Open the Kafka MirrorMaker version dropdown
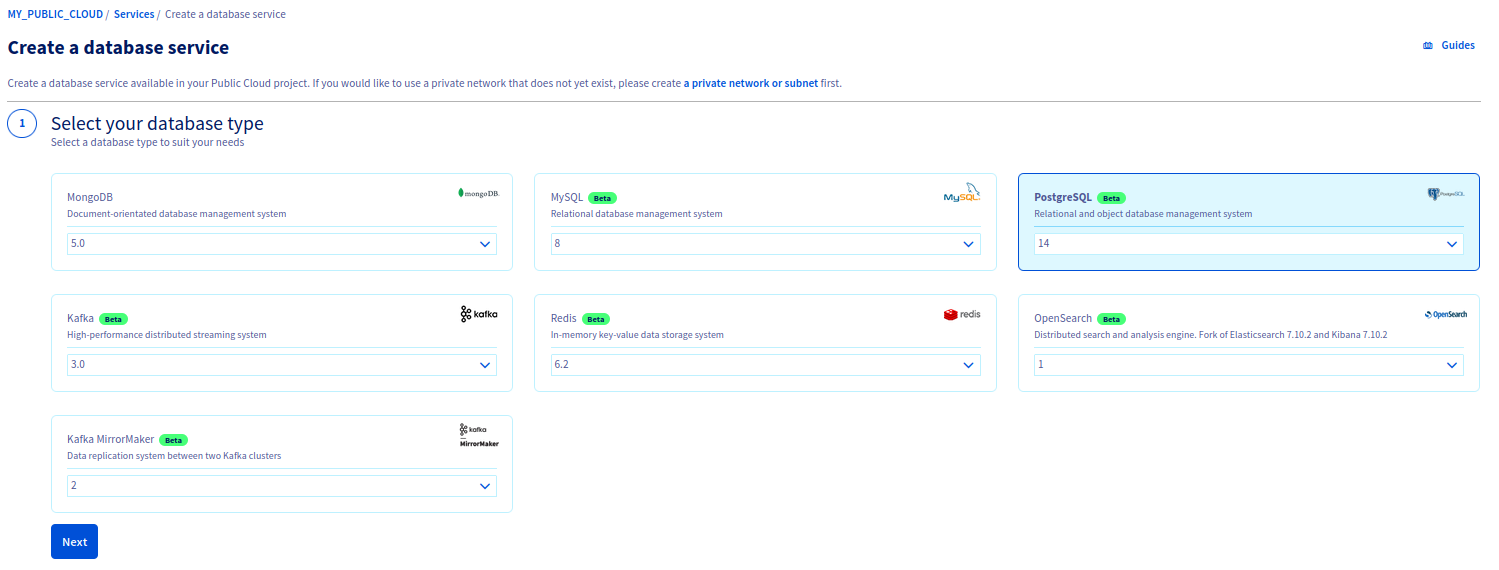The image size is (1499, 570). pos(282,486)
